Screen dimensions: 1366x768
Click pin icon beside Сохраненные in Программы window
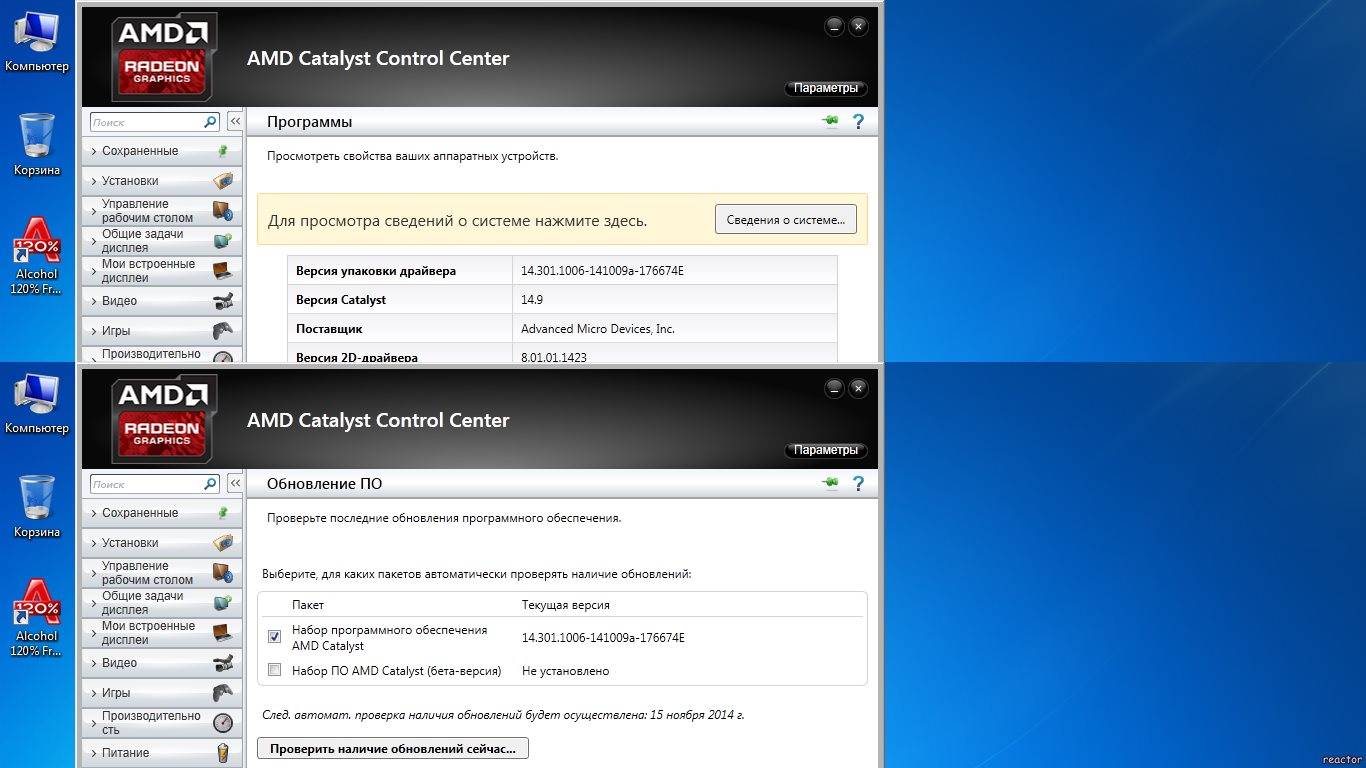click(223, 151)
